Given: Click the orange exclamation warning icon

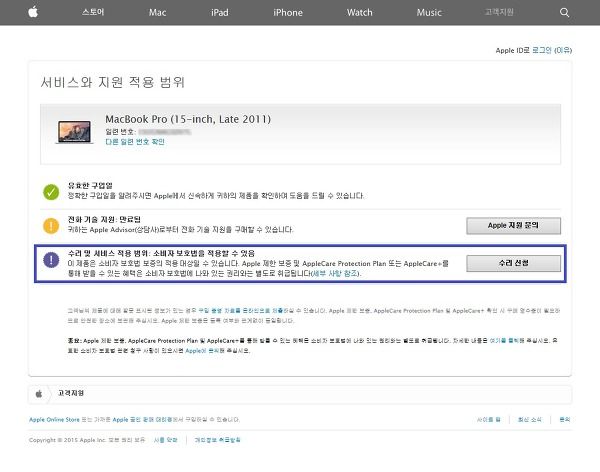Looking at the screenshot, I should (x=51, y=225).
